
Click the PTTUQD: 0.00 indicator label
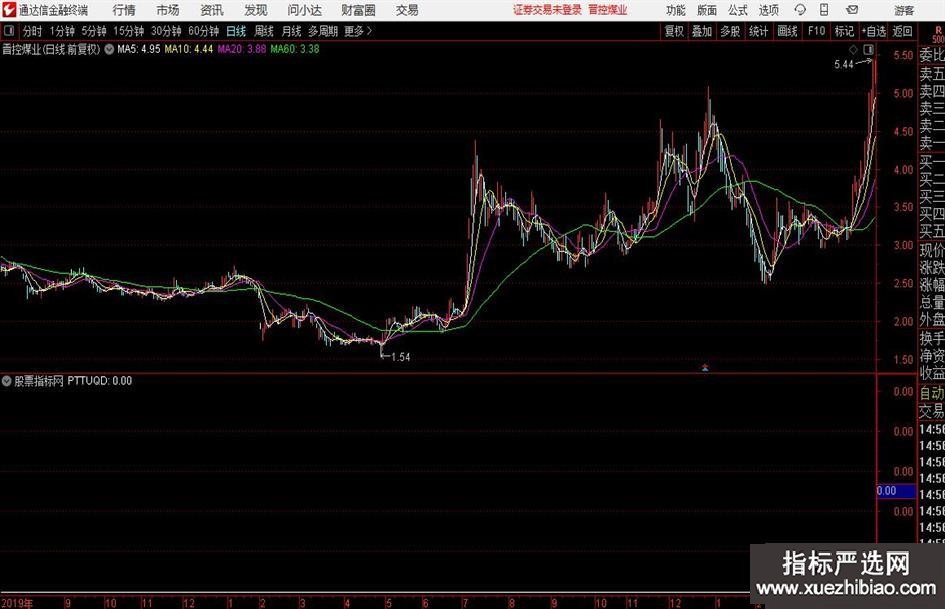pos(99,380)
